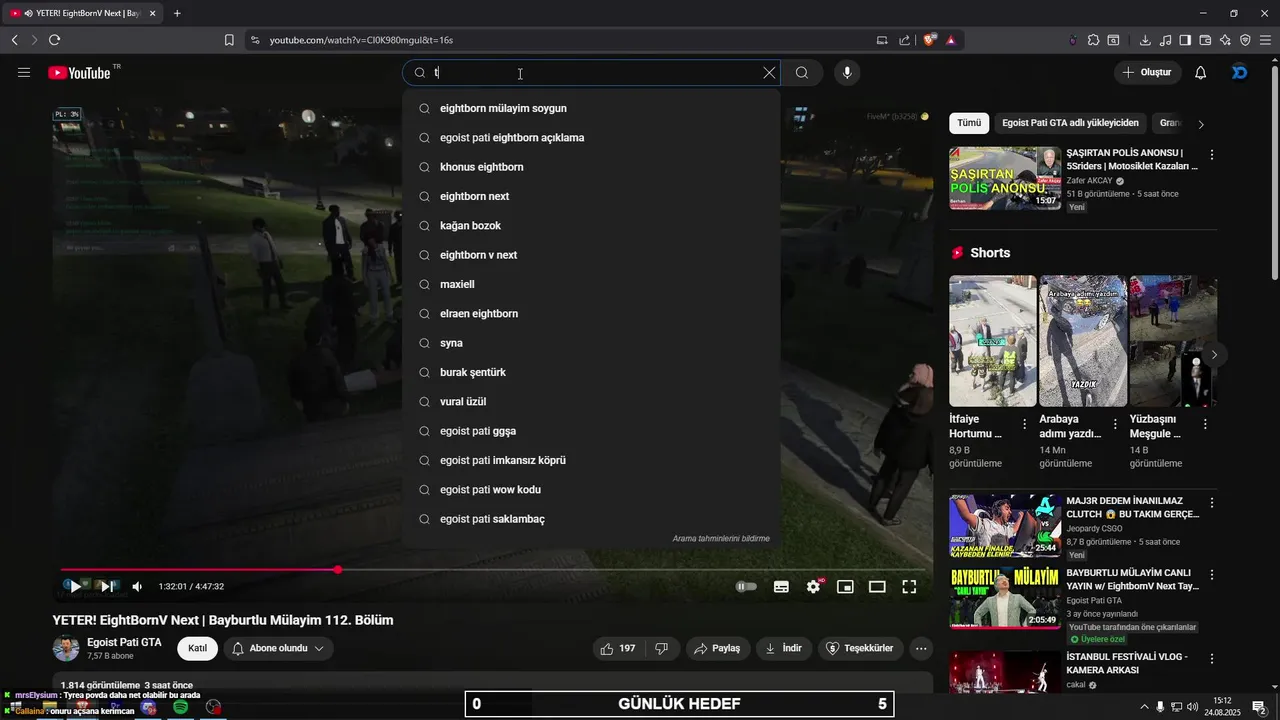Toggle the autoplay switch in player

[747, 587]
